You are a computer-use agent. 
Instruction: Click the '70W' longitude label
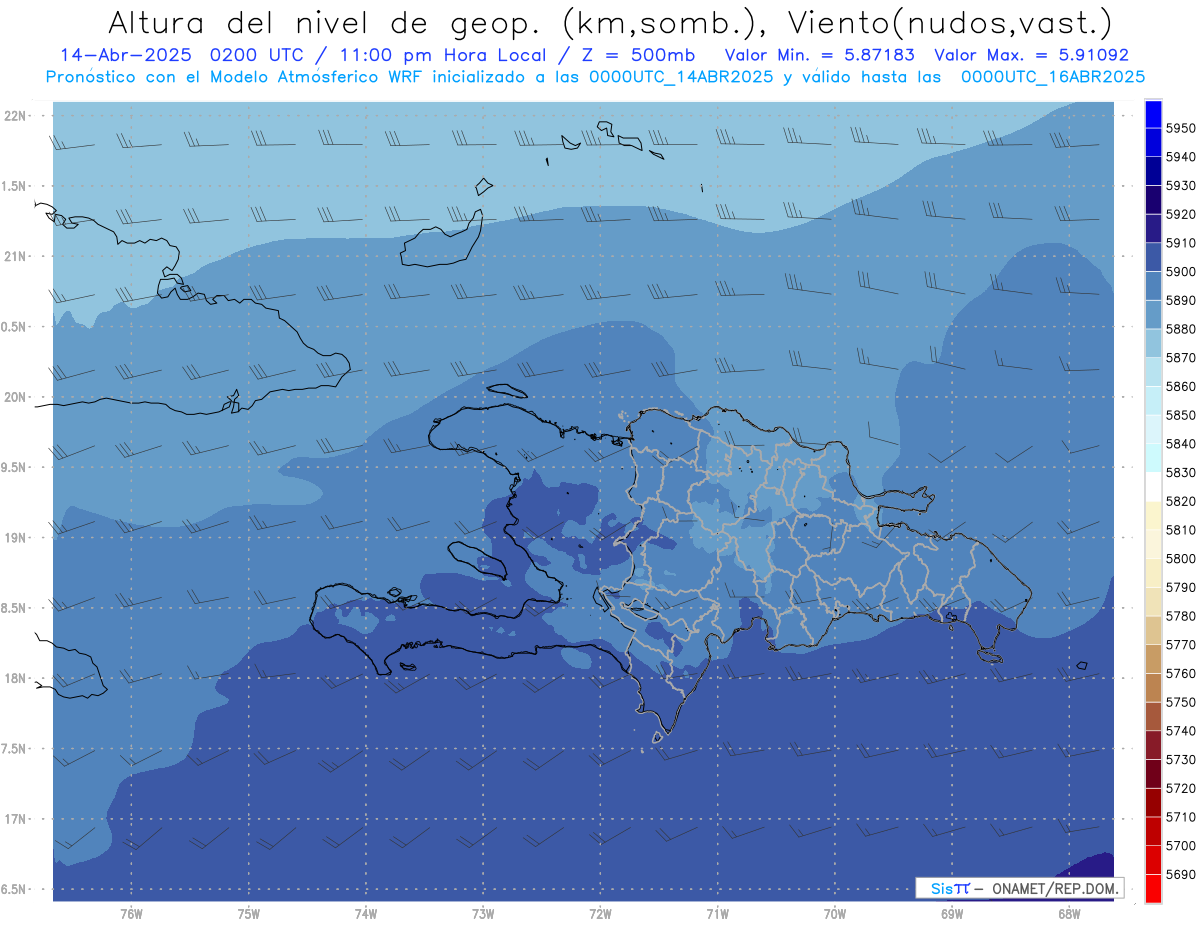click(834, 914)
